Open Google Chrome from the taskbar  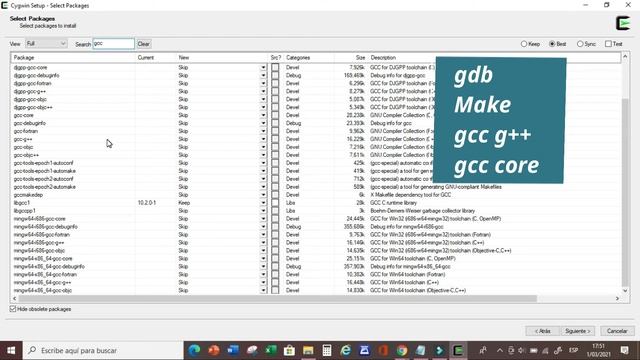tap(402, 350)
